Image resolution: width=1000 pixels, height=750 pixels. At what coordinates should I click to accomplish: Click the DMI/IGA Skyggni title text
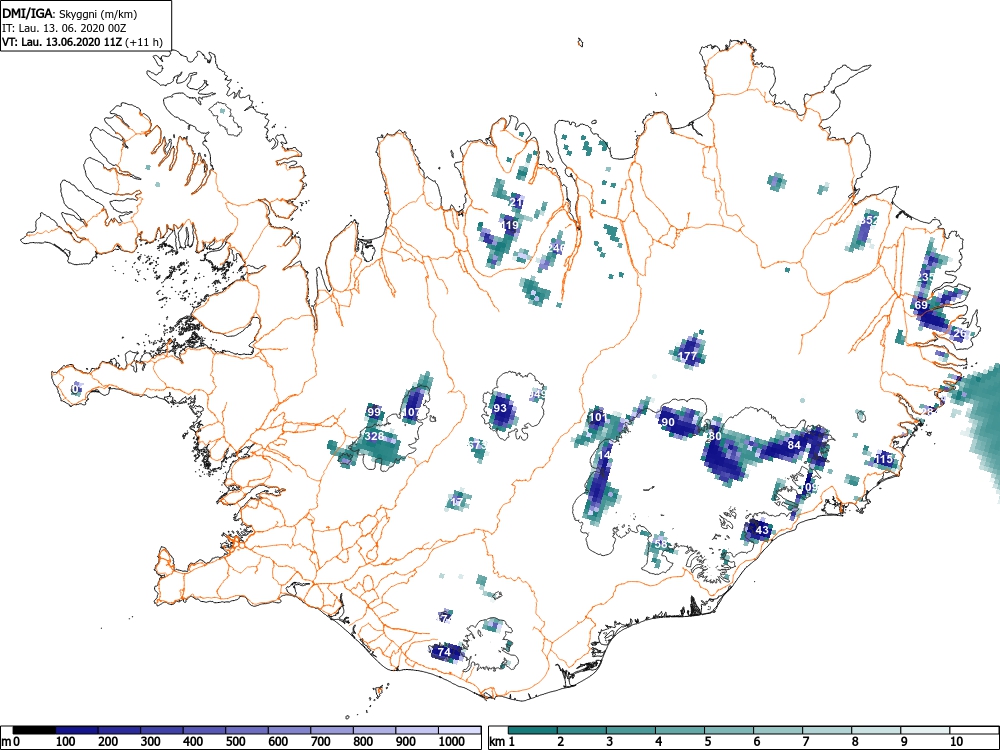click(x=70, y=14)
